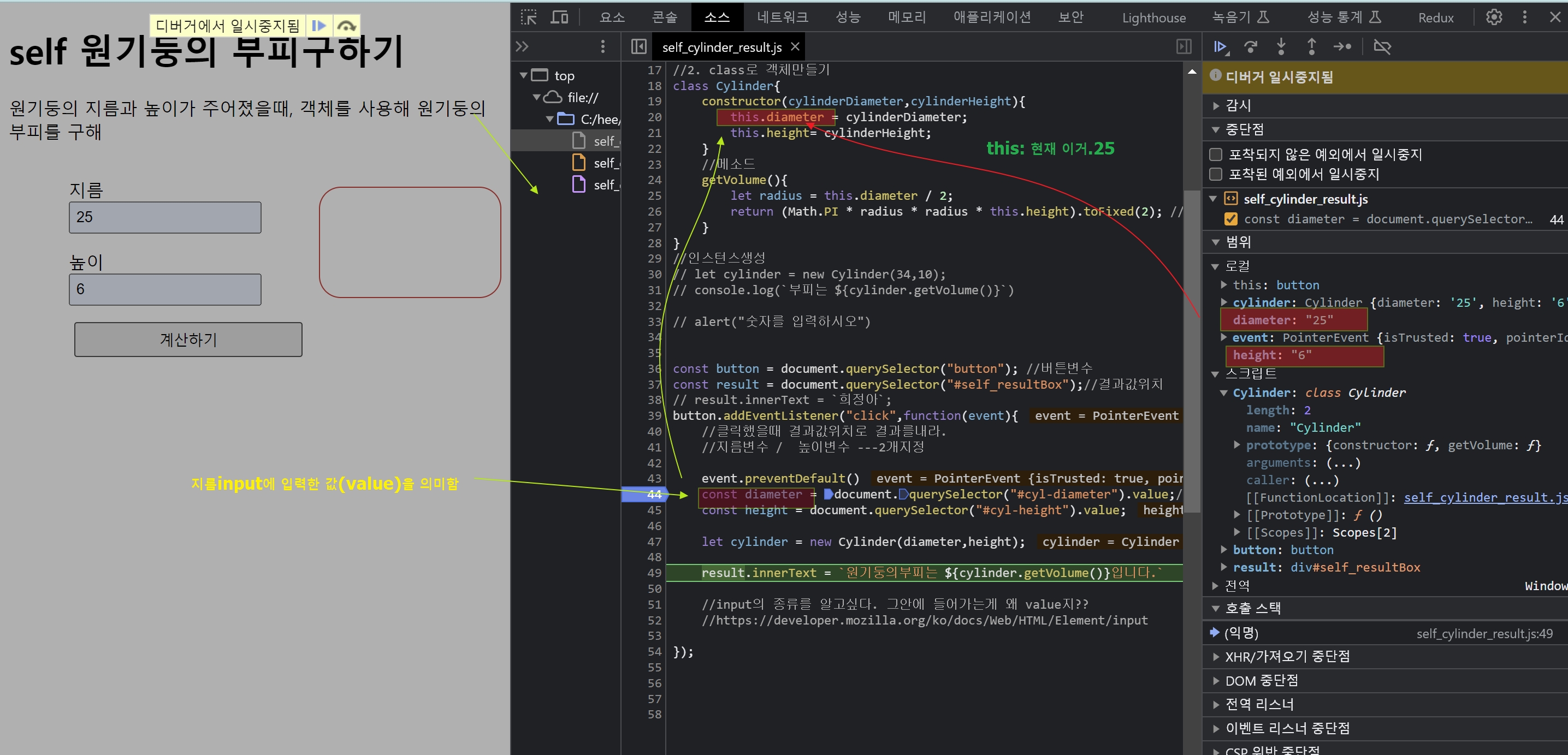Uncheck the line 44 breakpoint checkbox
Image resolution: width=1568 pixels, height=755 pixels.
(x=1231, y=219)
